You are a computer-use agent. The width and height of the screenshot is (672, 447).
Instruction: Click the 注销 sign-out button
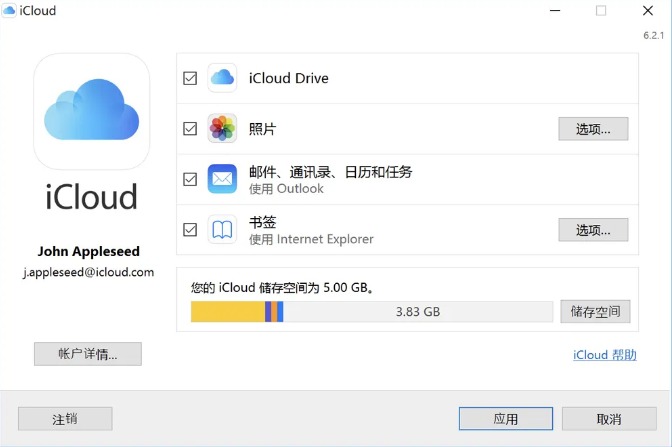[65, 419]
